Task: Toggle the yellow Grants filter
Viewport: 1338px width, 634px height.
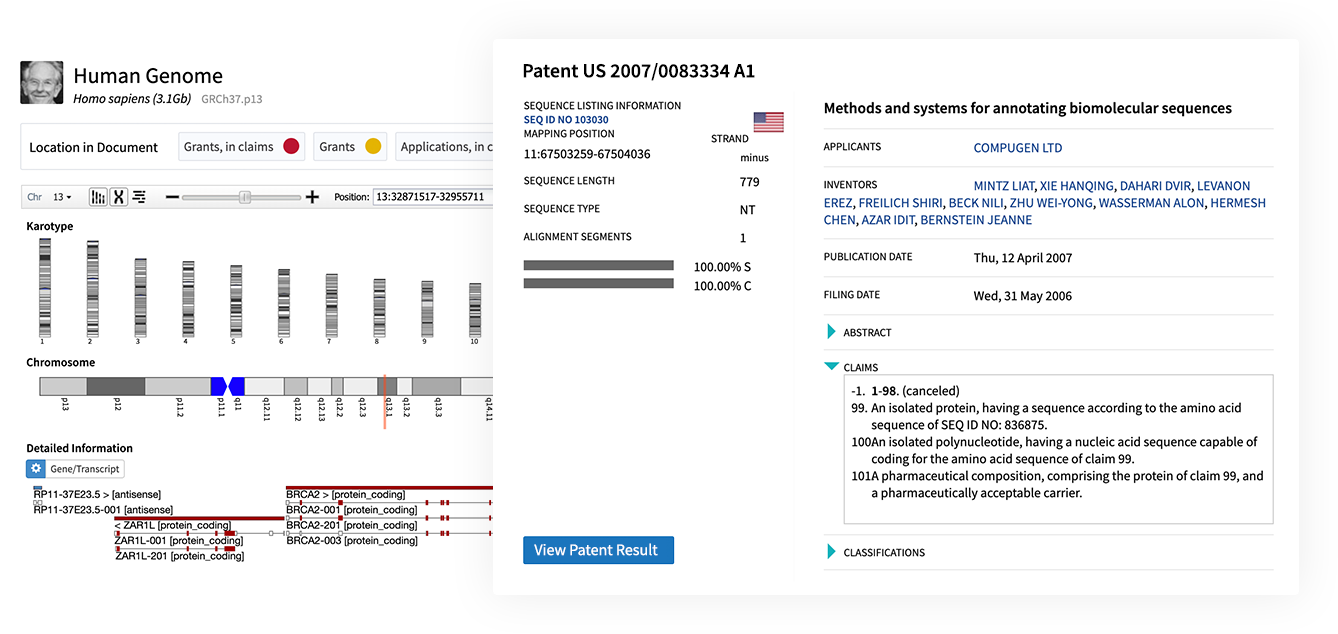Action: coord(350,147)
